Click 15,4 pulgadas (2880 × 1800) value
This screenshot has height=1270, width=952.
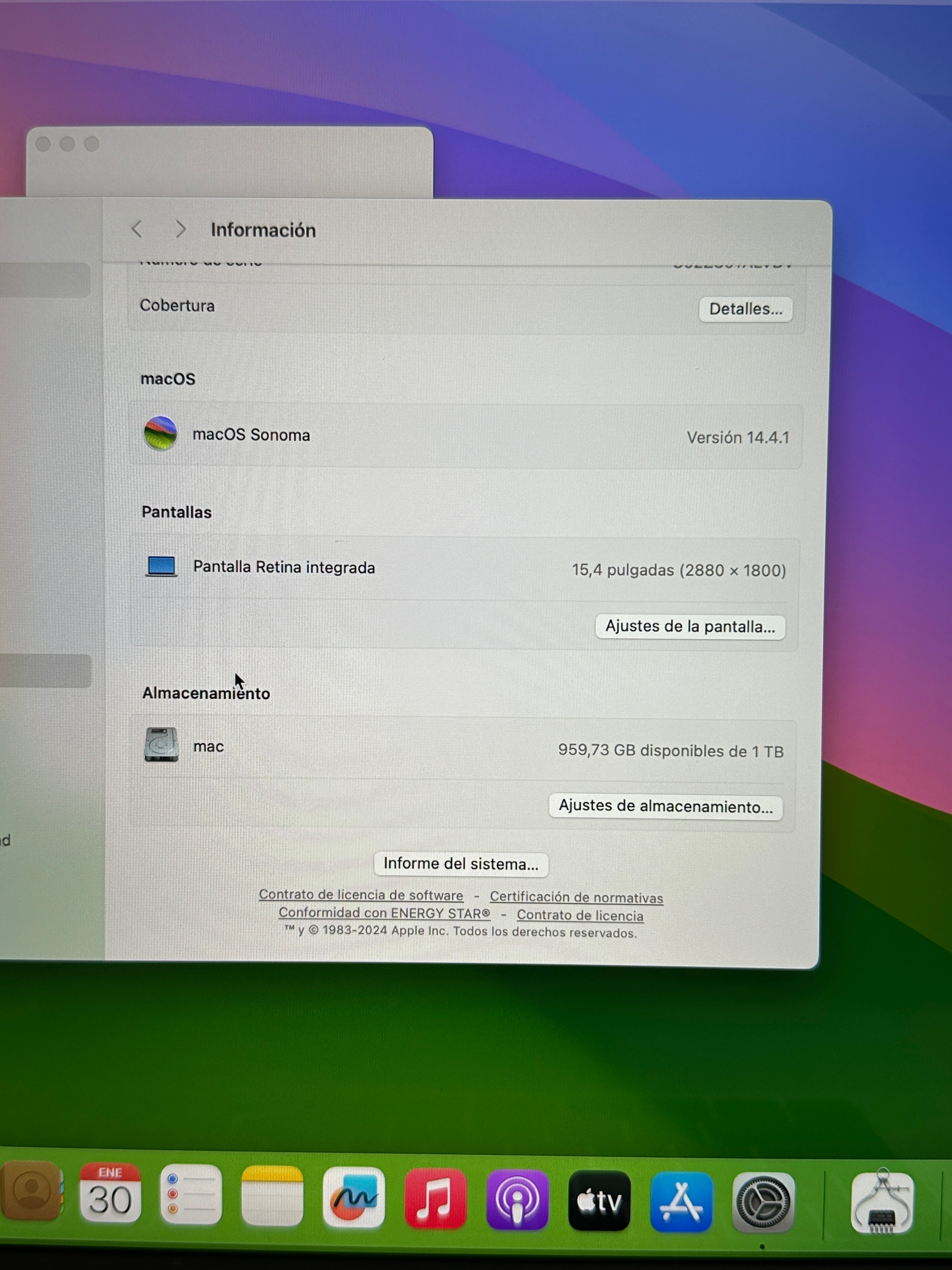point(679,570)
